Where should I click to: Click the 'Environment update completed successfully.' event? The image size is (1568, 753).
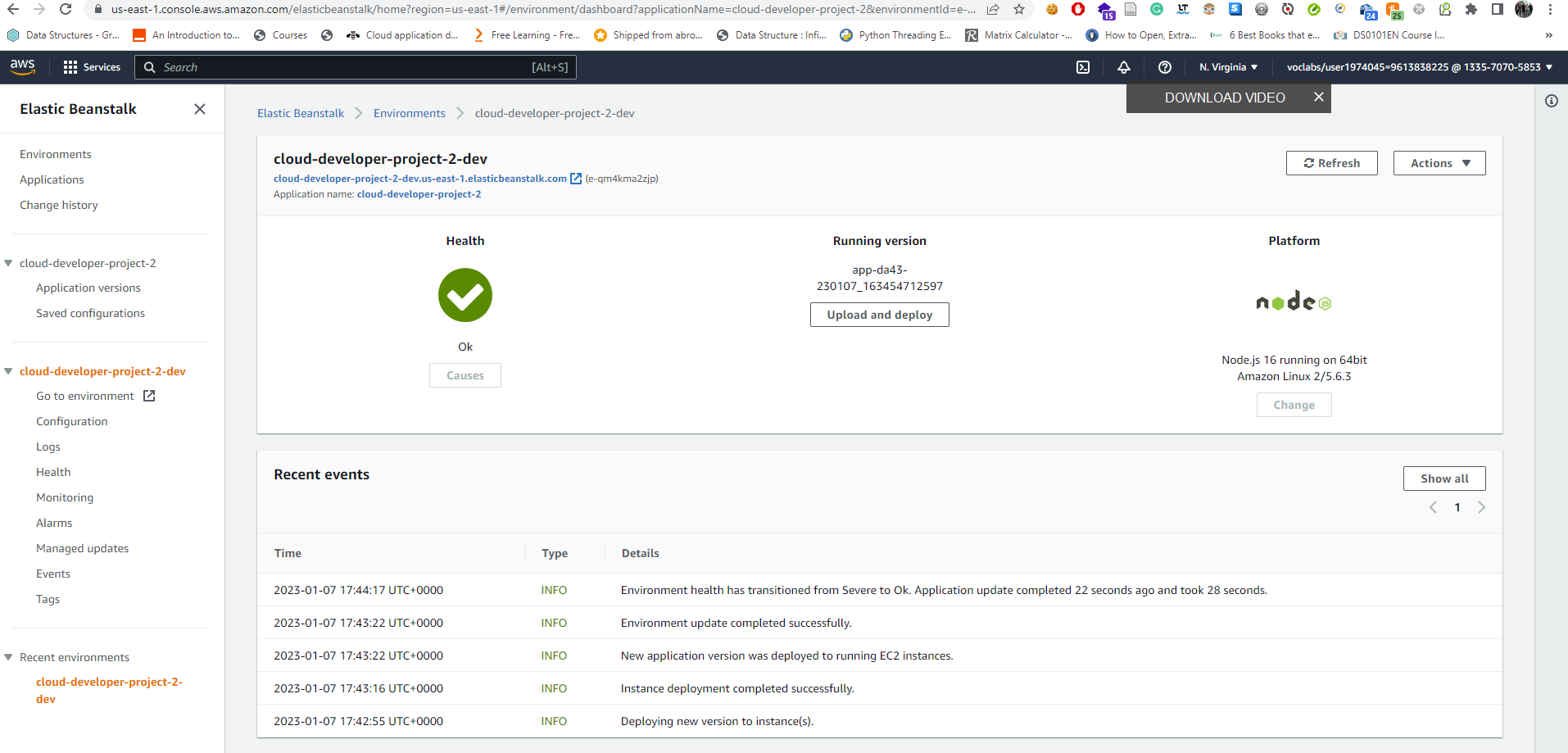736,623
